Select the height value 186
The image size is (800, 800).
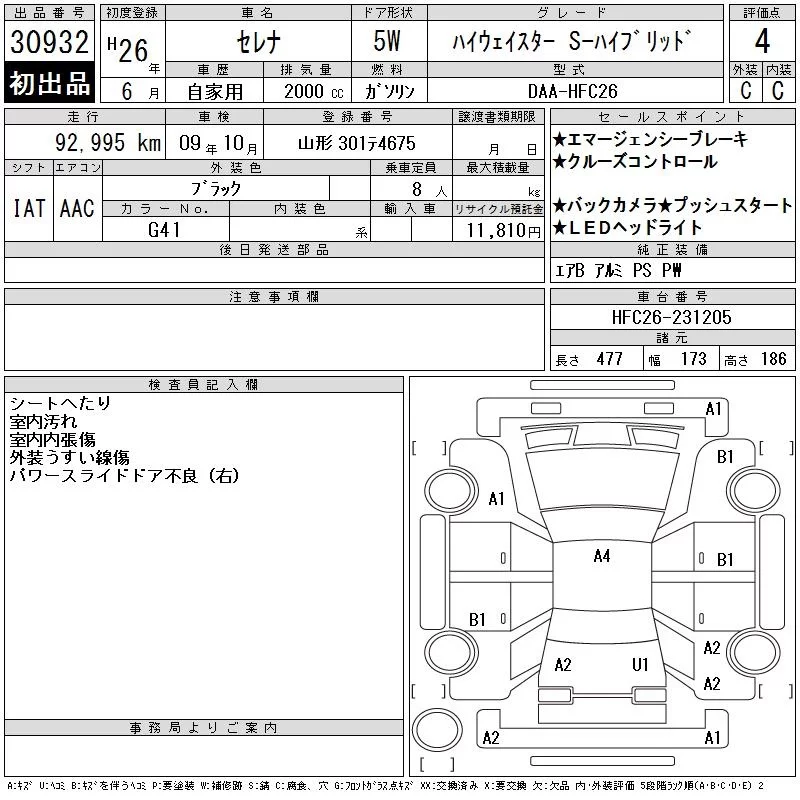(773, 359)
